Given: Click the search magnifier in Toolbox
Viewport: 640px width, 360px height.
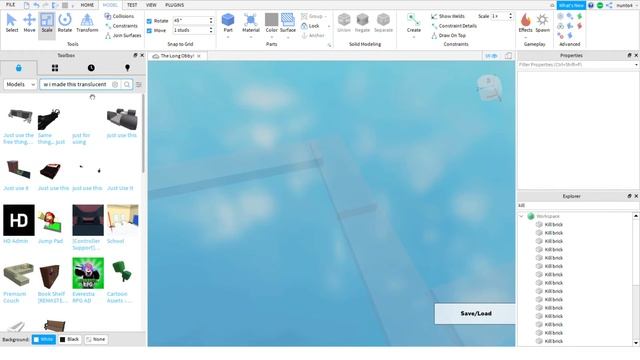Looking at the screenshot, I should coord(127,84).
